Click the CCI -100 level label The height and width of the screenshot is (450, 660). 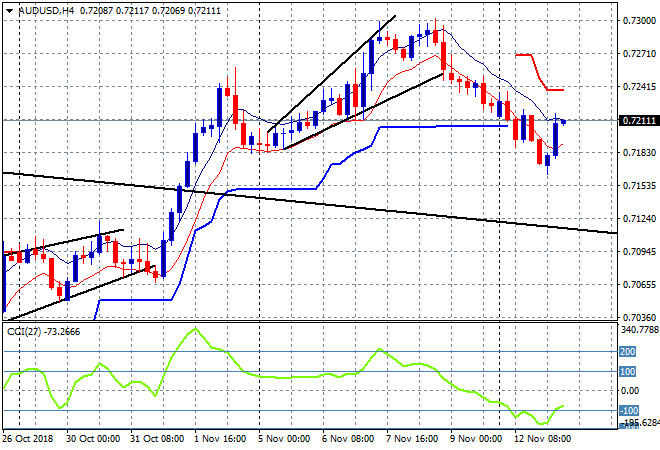pyautogui.click(x=627, y=410)
